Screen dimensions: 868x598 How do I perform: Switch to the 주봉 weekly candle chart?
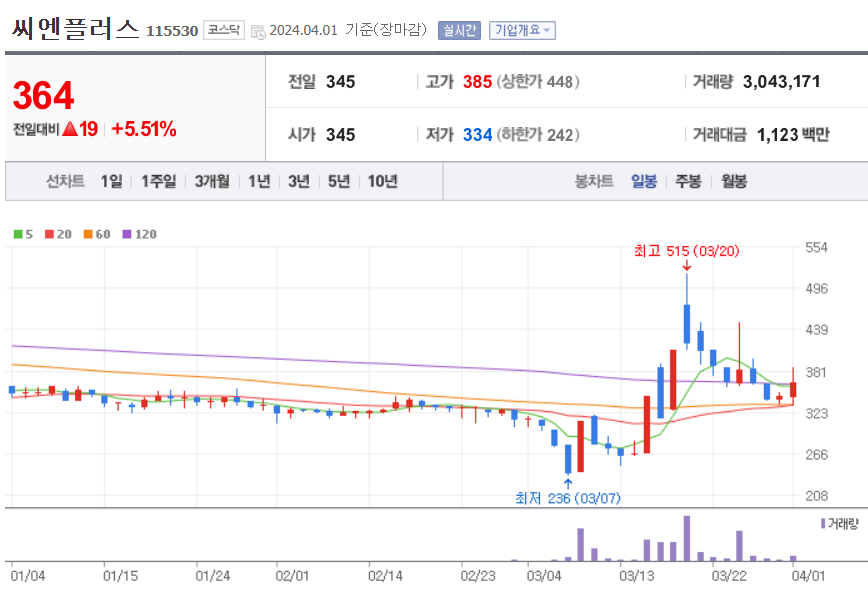point(688,181)
